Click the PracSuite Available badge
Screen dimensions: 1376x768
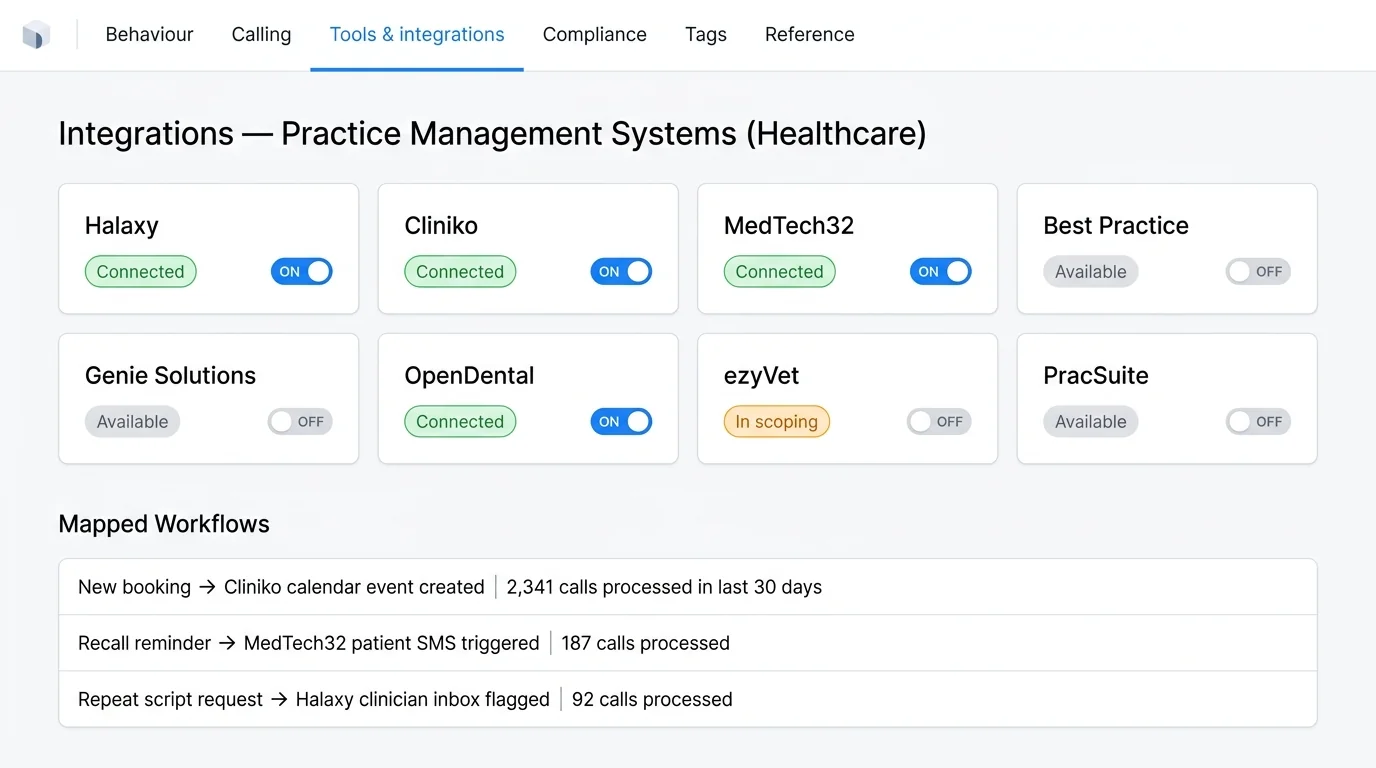tap(1090, 421)
